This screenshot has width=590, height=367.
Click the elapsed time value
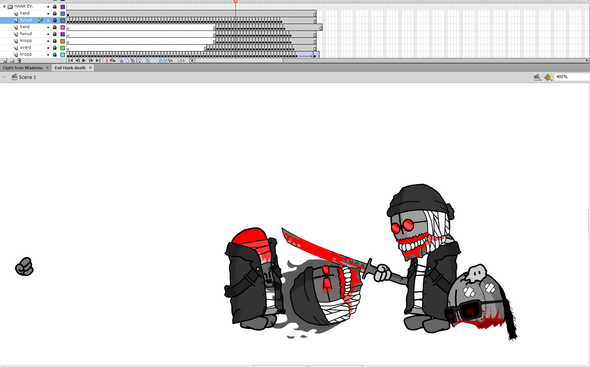(x=180, y=61)
